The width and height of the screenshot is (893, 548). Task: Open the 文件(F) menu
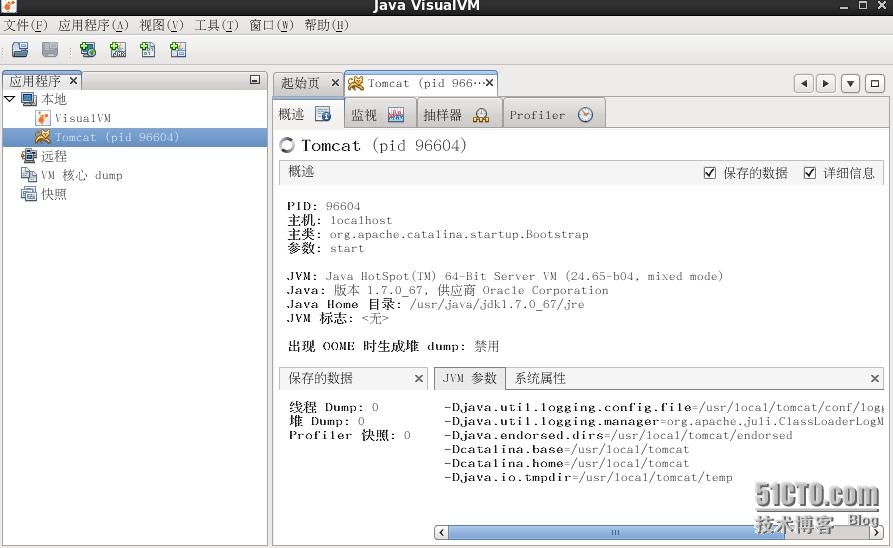pyautogui.click(x=26, y=25)
